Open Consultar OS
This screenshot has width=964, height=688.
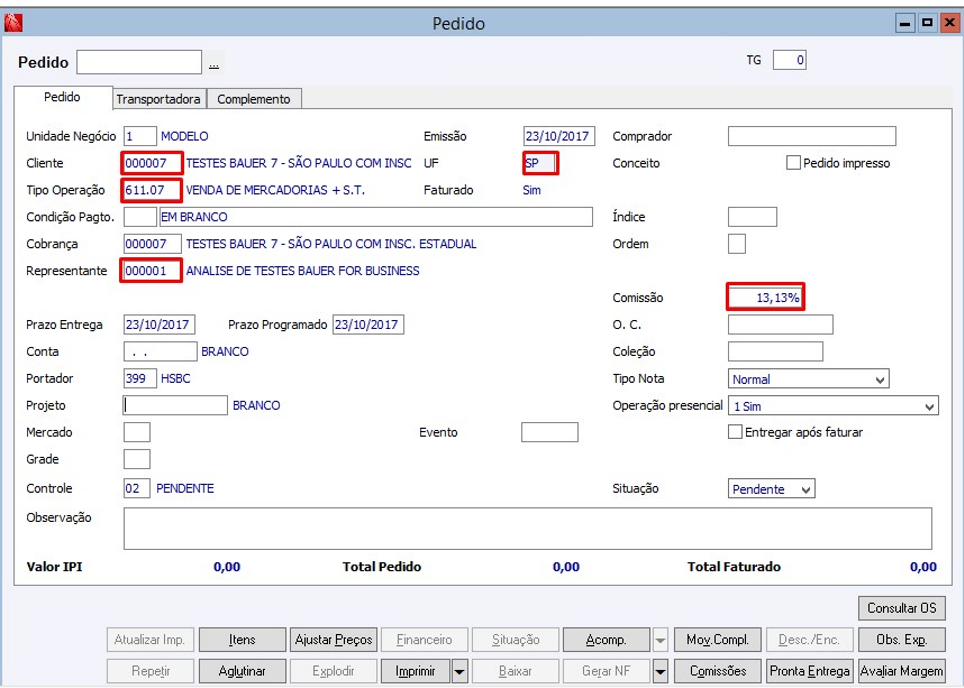coord(901,608)
